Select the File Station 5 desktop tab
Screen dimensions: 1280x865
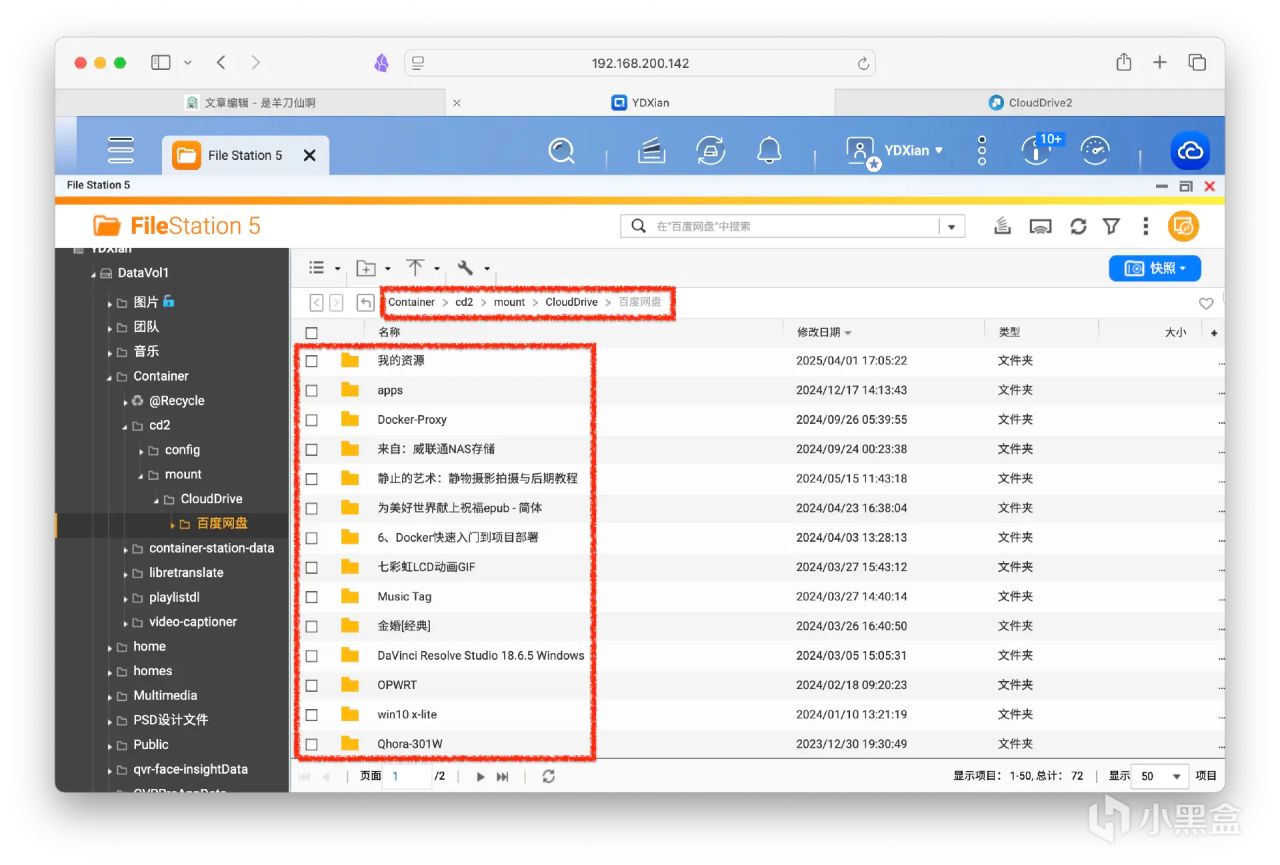pos(245,155)
